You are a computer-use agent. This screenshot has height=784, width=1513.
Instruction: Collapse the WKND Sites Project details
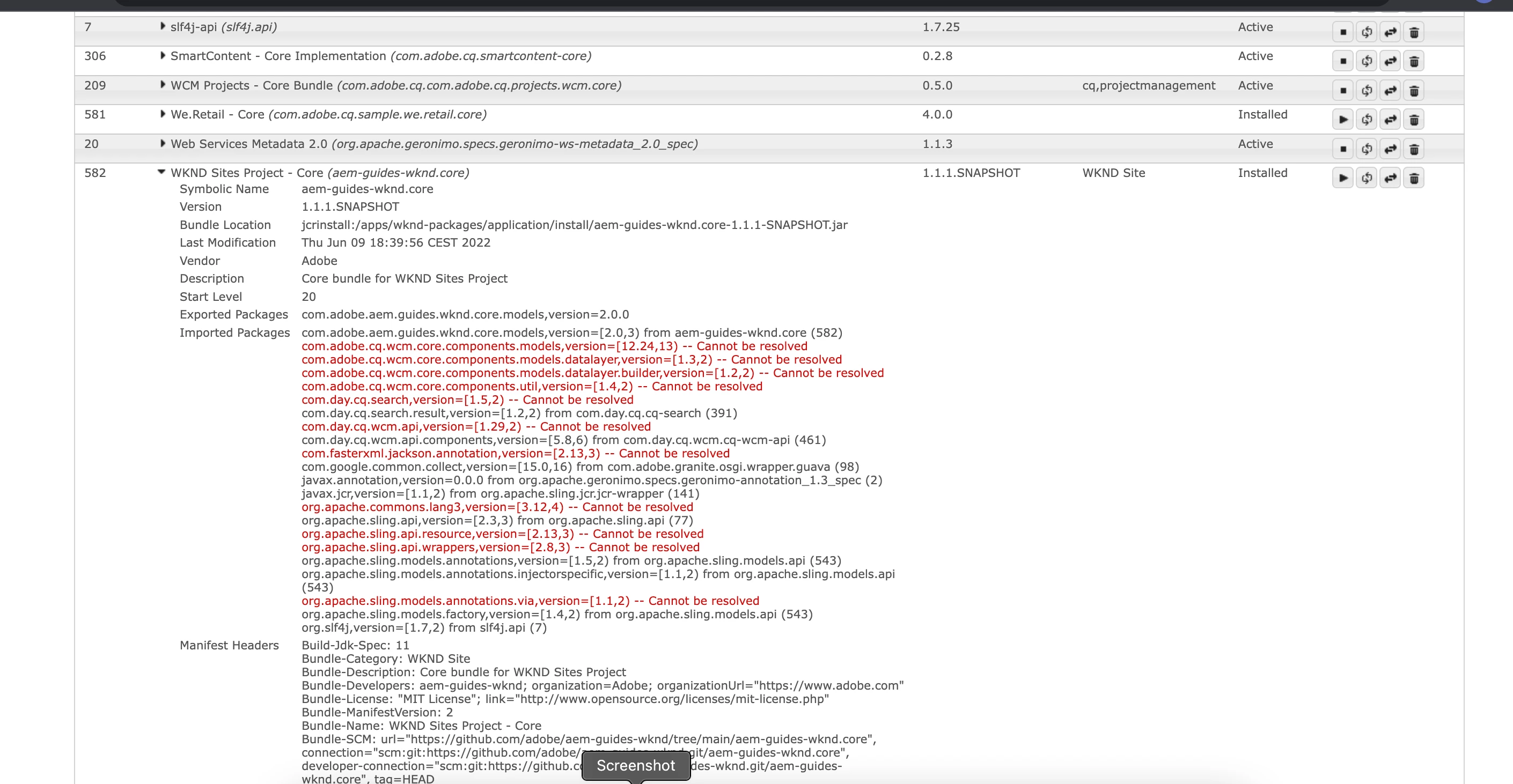pos(161,172)
